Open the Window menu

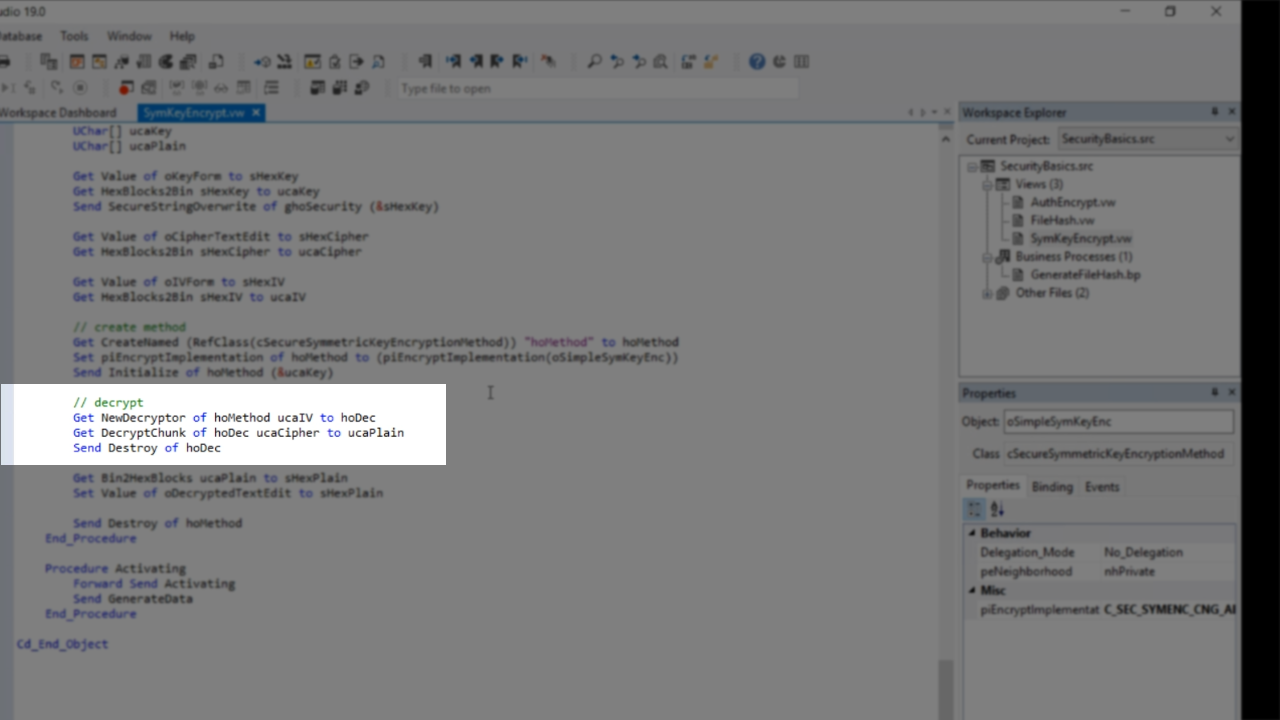[129, 36]
